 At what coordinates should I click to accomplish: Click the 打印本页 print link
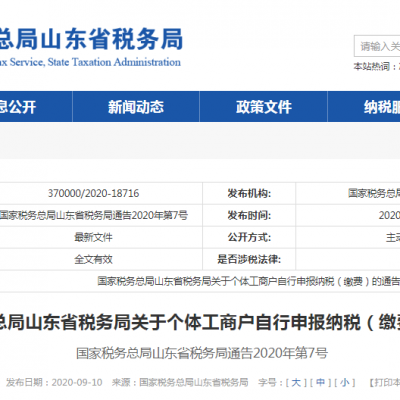tap(384, 382)
